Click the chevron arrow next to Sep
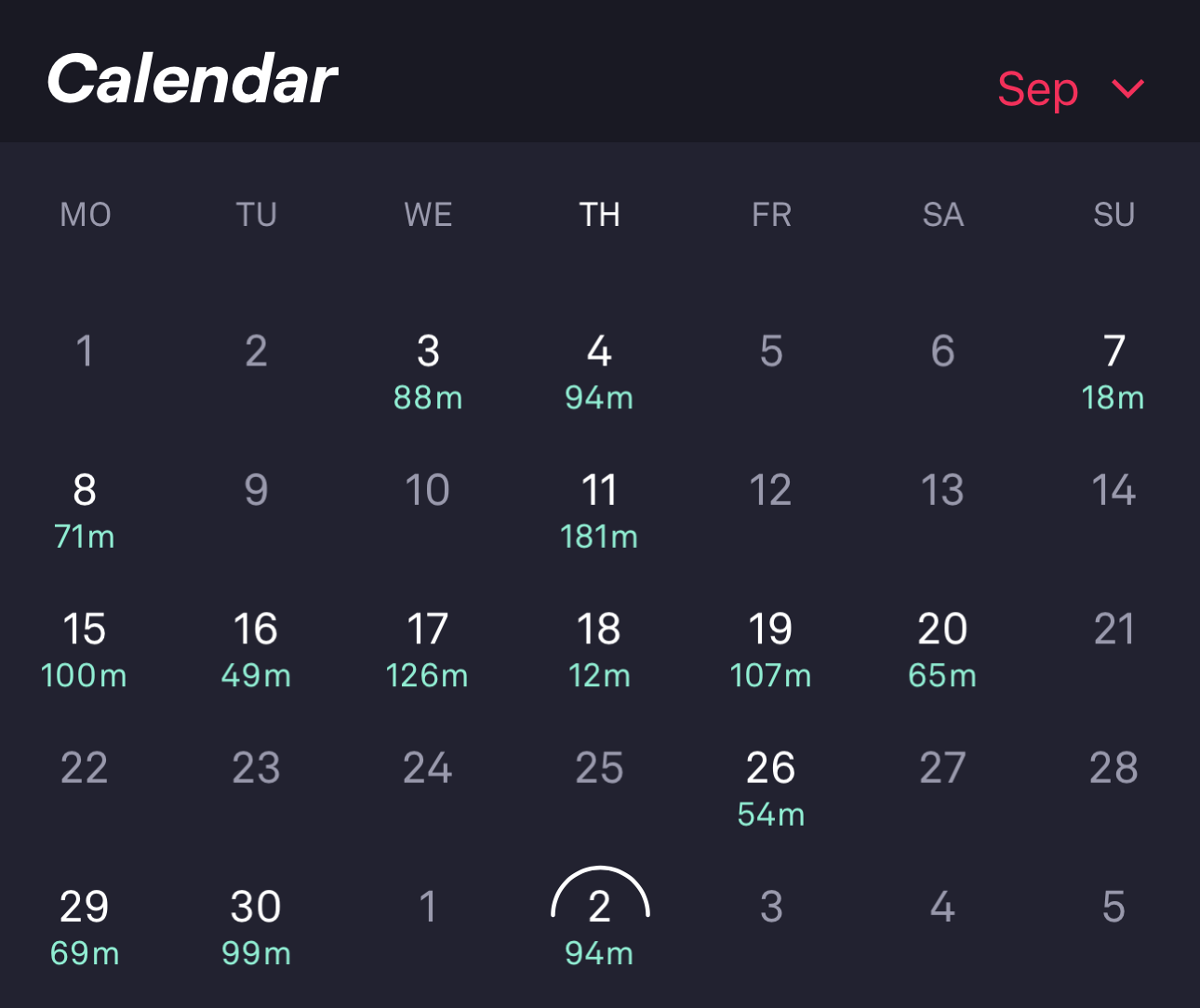1200x1008 pixels. pos(1127,88)
